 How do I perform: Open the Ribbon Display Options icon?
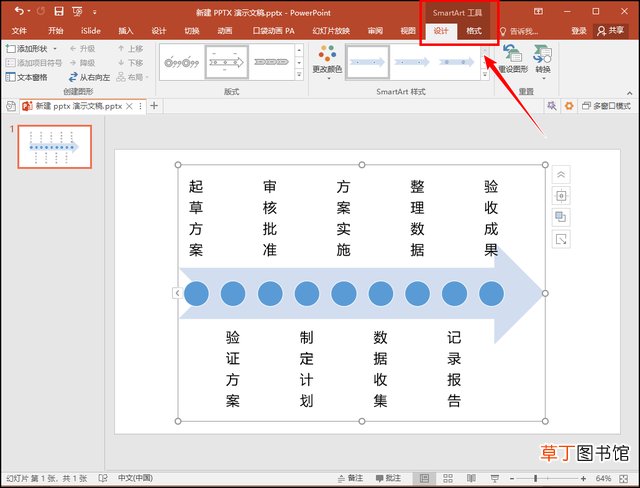coord(538,11)
